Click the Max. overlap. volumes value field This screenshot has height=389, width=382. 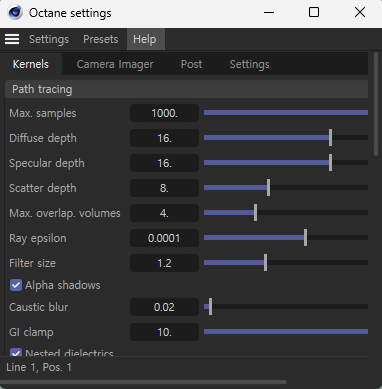(164, 213)
